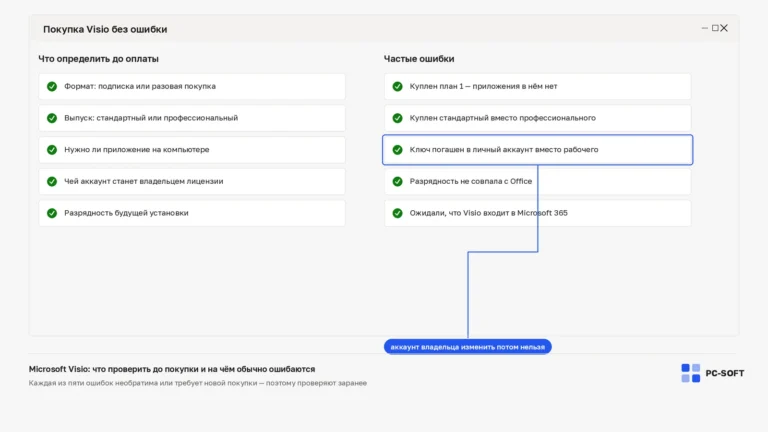The height and width of the screenshot is (432, 768).
Task: Click the check icon beside 'Разрядность будущей установки'
Action: click(x=52, y=213)
